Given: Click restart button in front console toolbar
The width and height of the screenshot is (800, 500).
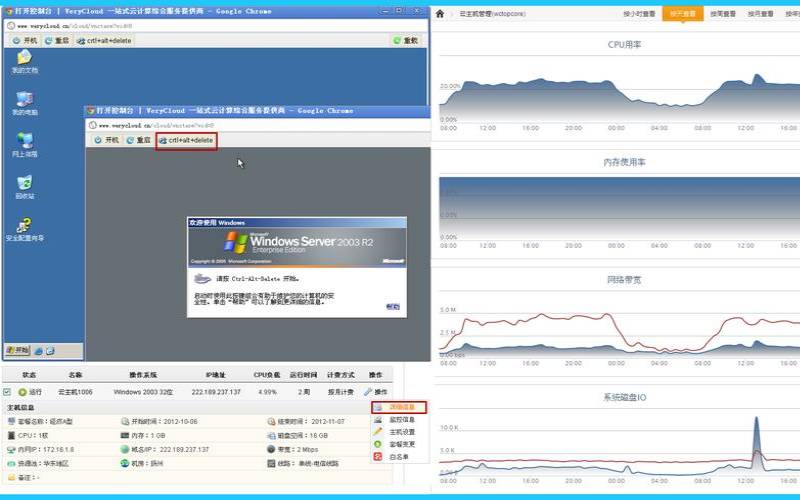Looking at the screenshot, I should (138, 140).
